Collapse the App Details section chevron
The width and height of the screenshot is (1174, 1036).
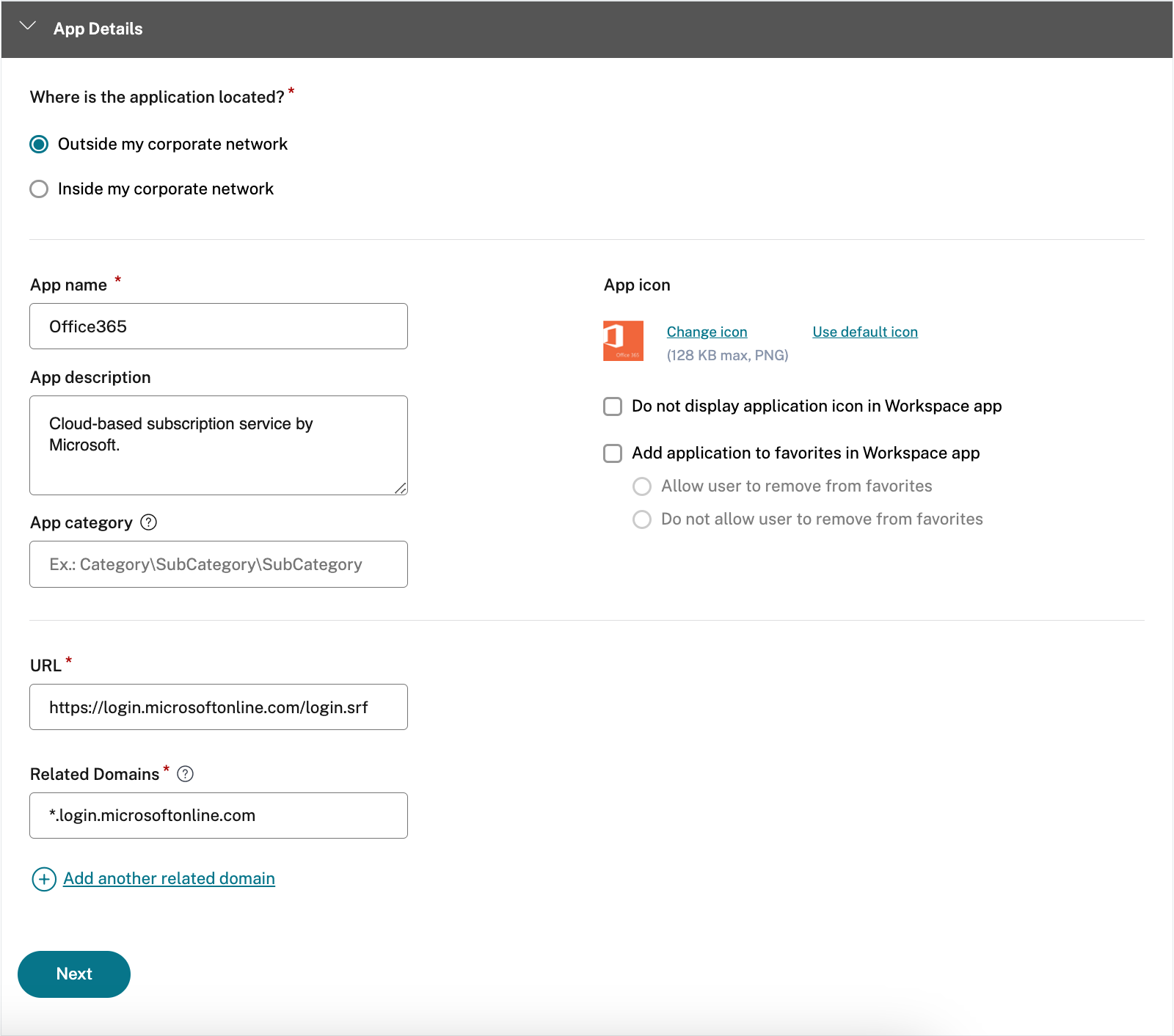coord(28,26)
